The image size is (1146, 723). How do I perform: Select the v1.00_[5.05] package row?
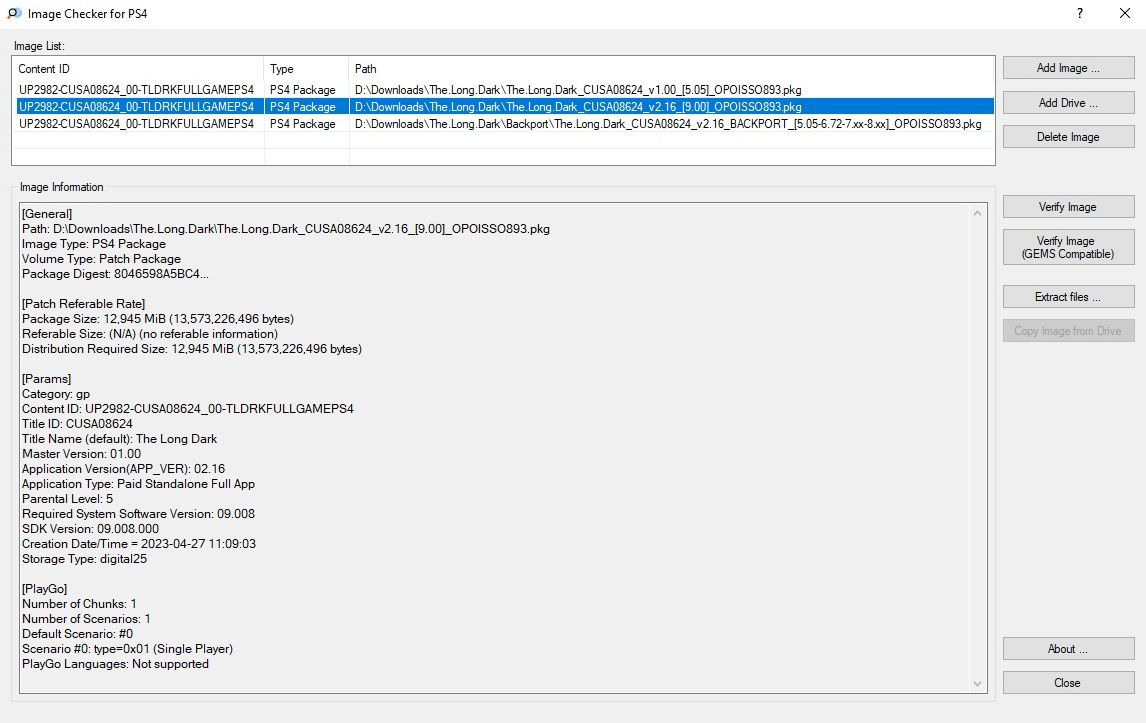pos(504,90)
